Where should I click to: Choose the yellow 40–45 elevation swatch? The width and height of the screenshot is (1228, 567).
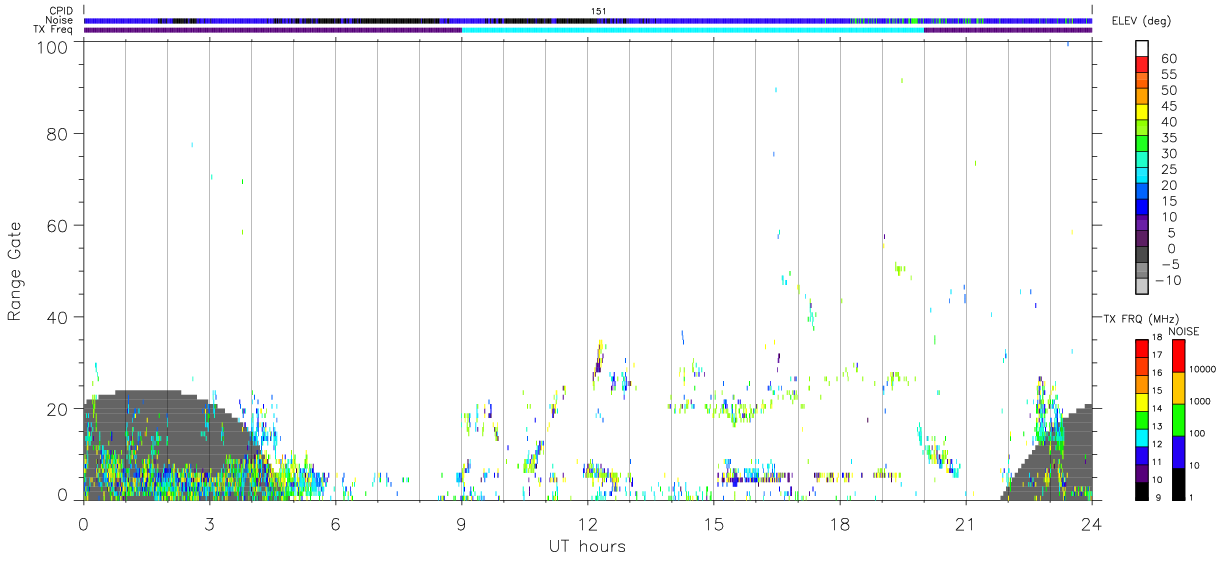tap(1142, 112)
